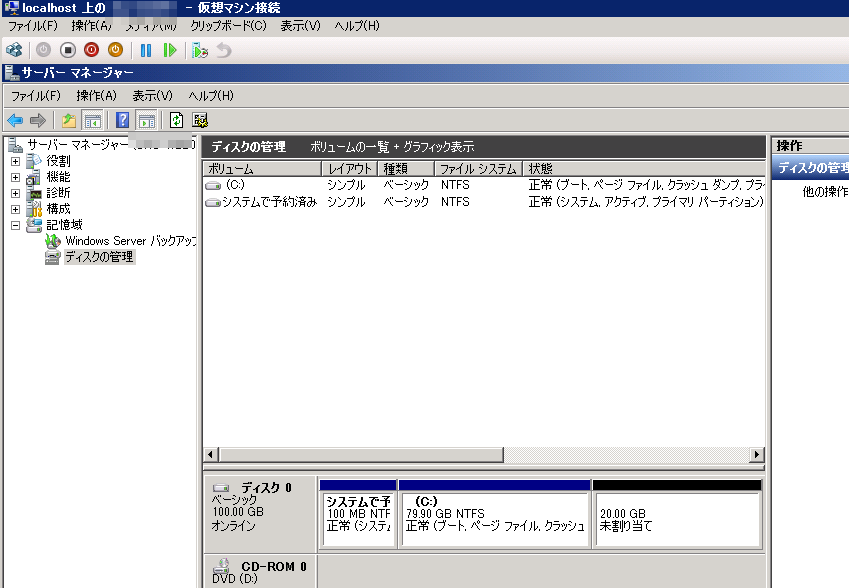Sort by レイアウト column header
The width and height of the screenshot is (849, 588).
coord(350,169)
